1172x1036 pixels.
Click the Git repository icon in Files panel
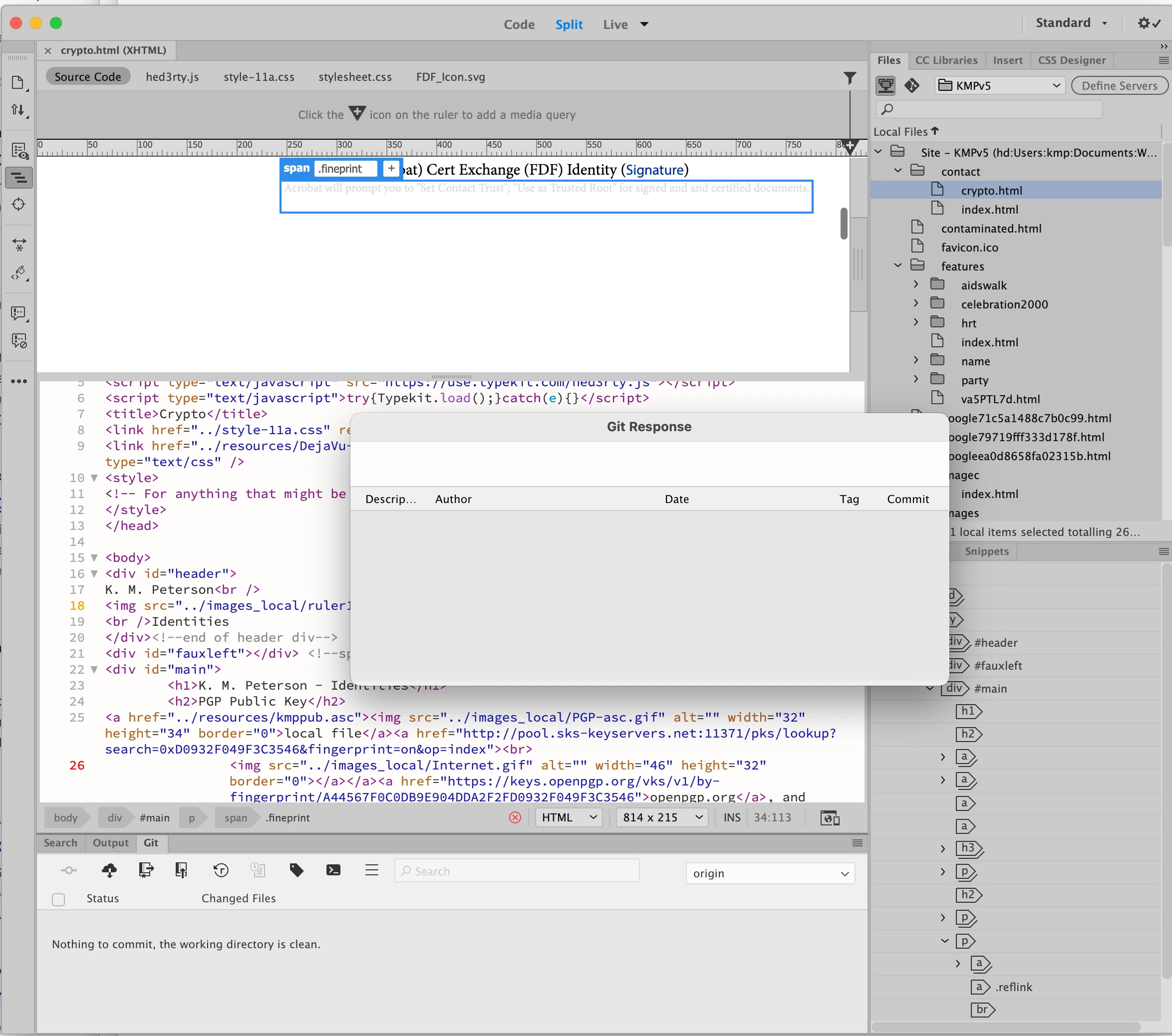[911, 85]
